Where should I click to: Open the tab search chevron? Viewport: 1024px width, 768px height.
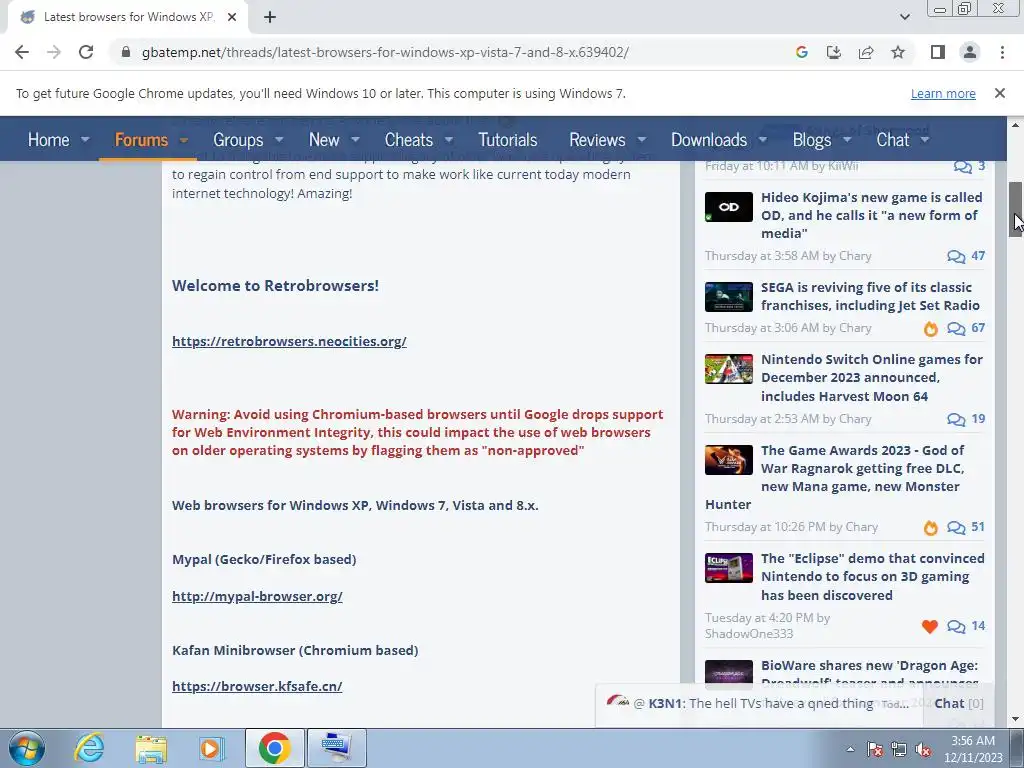click(904, 17)
